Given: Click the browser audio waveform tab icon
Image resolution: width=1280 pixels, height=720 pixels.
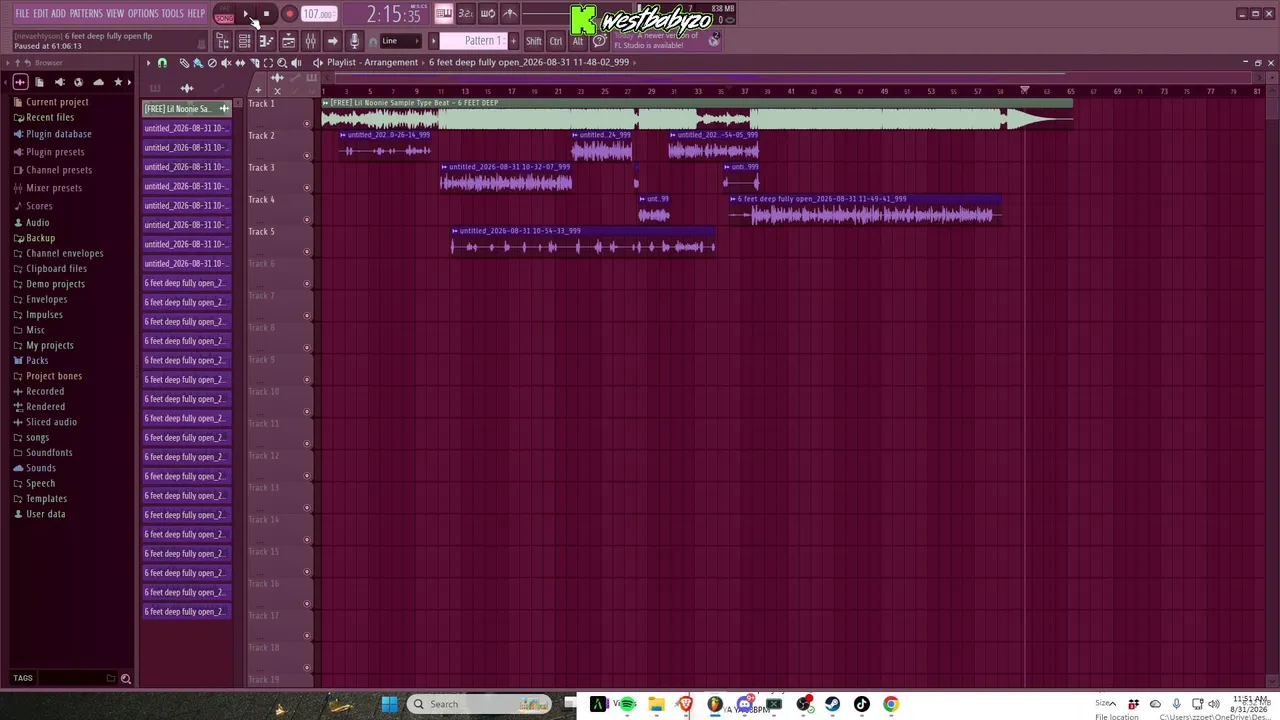Looking at the screenshot, I should [20, 82].
